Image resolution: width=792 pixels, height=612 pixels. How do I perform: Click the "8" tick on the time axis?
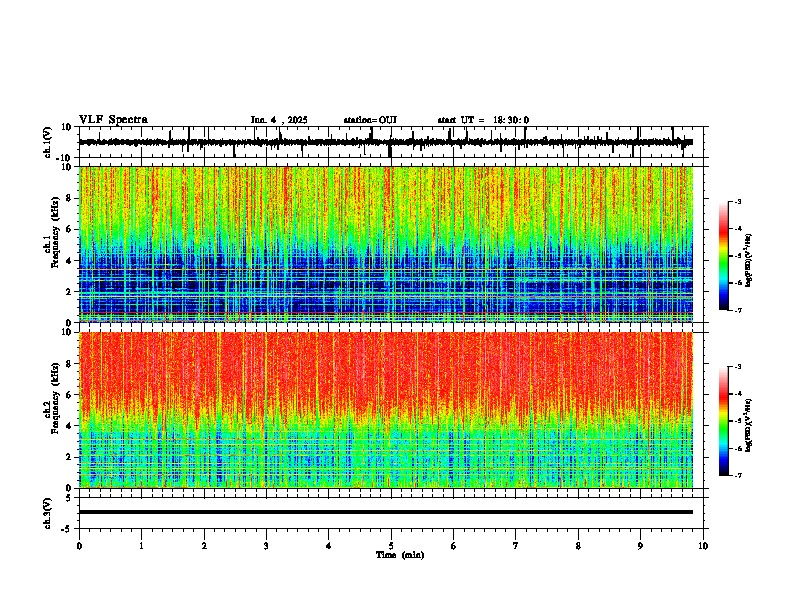tap(578, 546)
